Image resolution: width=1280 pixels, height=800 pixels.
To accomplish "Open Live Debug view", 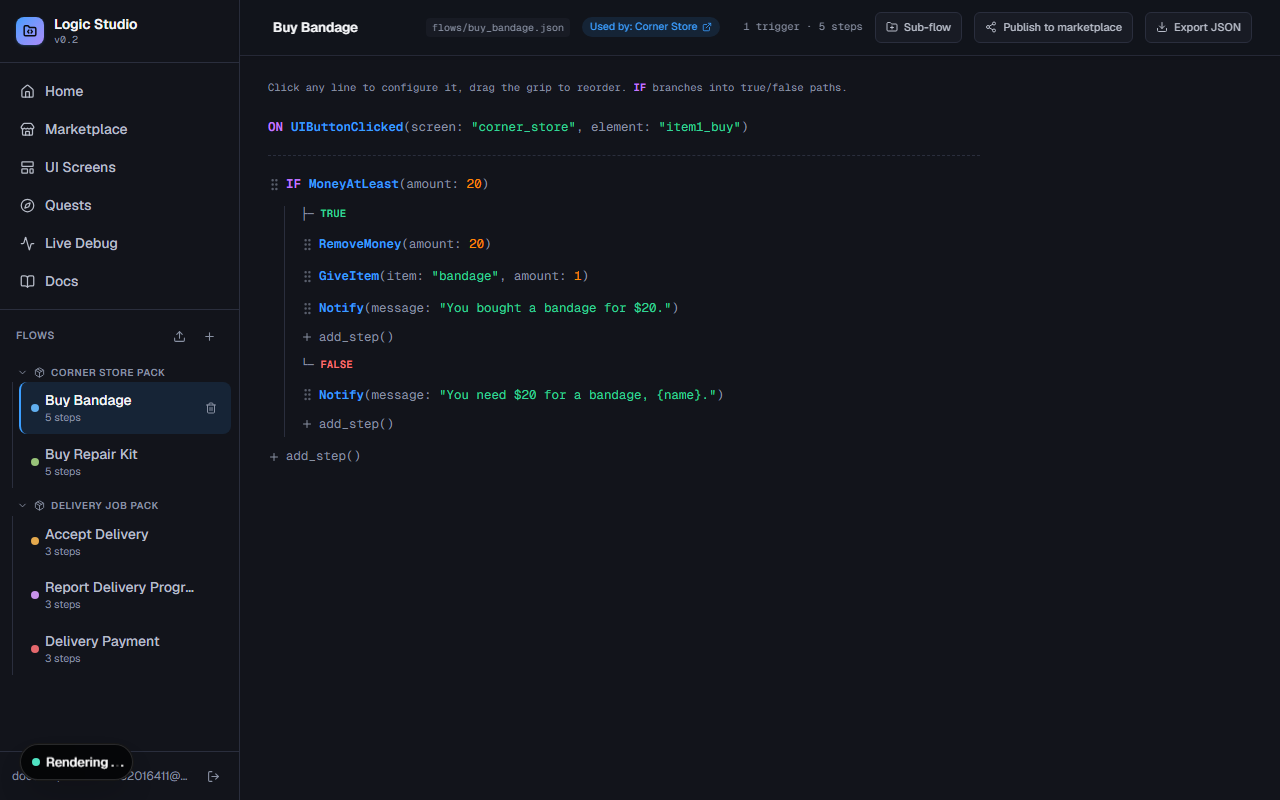I will coord(119,243).
